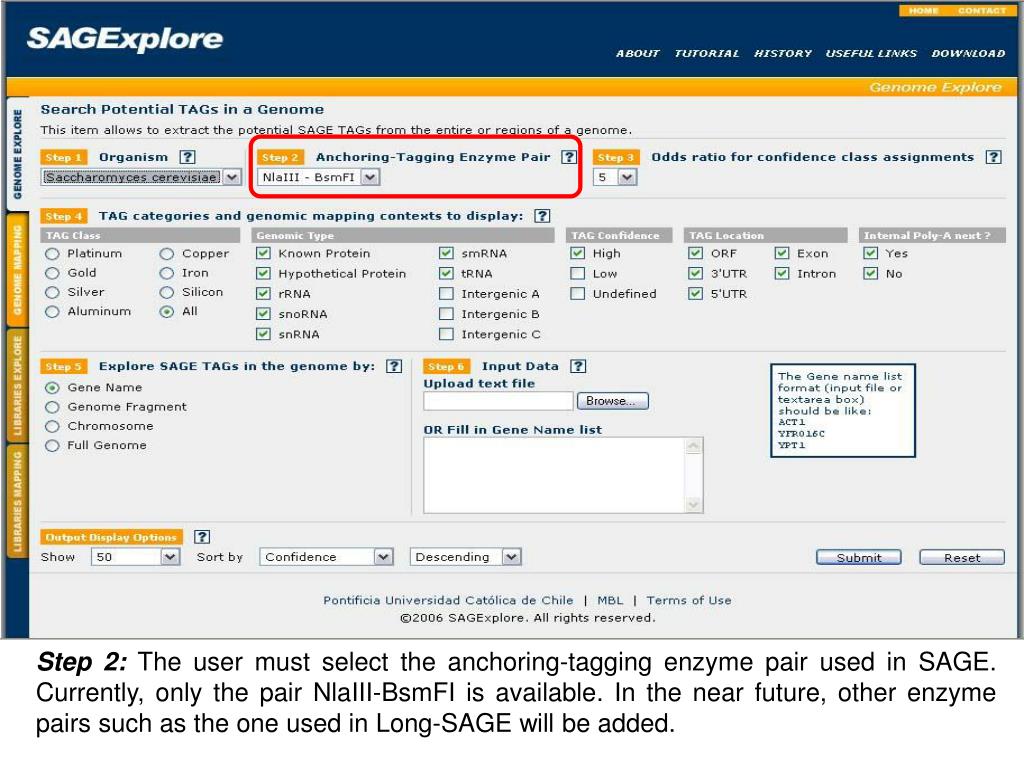Open help icon for TAG categories step
Screen dimensions: 1024x768
click(542, 216)
